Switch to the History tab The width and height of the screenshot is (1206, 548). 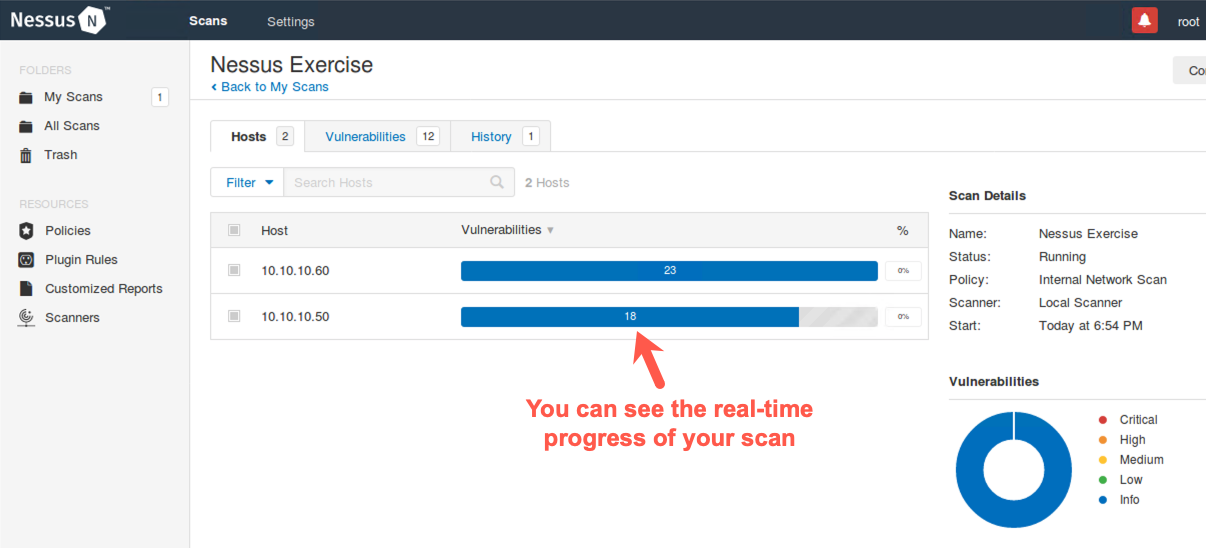[501, 137]
